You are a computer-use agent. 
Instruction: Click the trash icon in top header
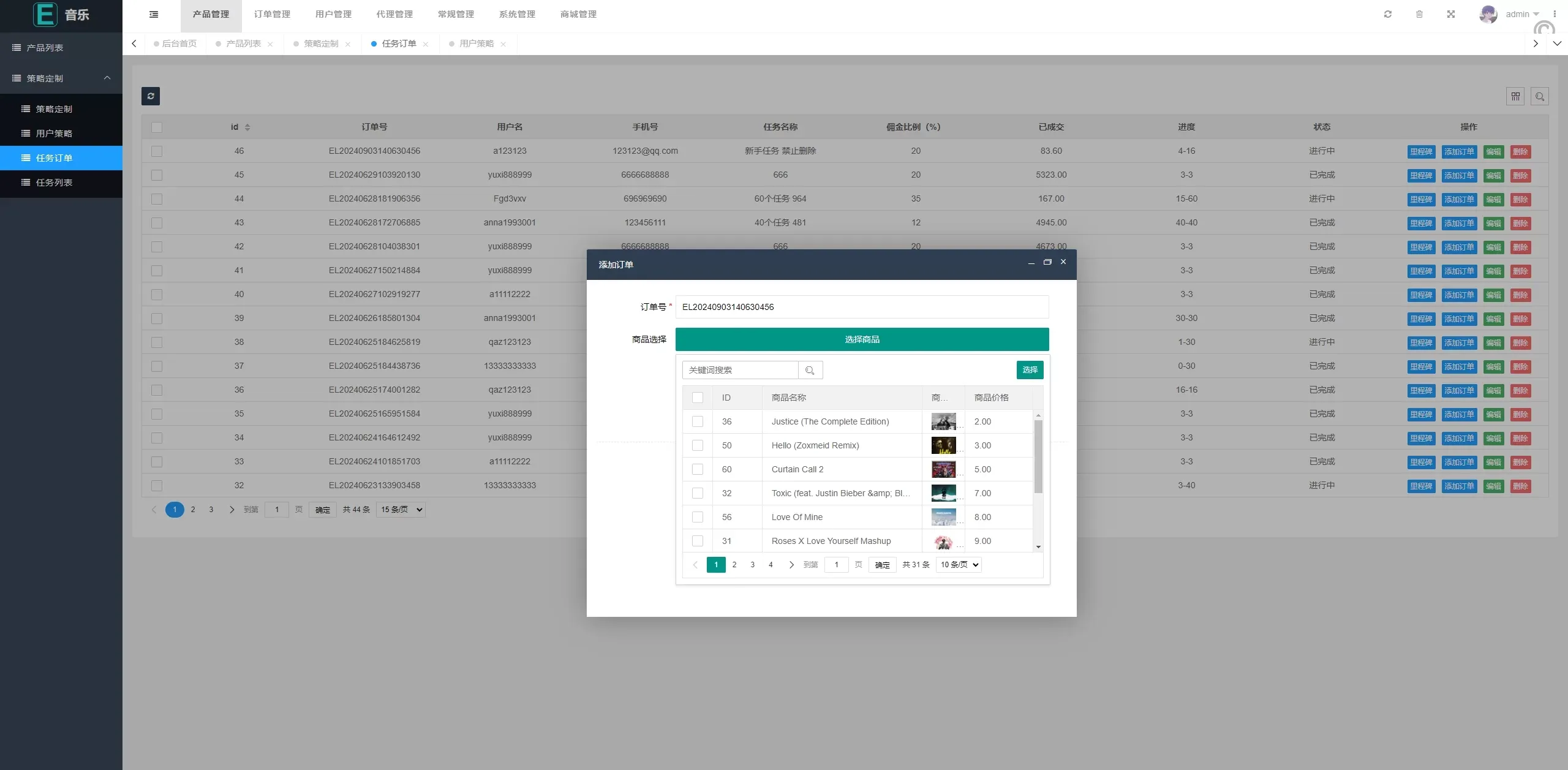[1419, 14]
